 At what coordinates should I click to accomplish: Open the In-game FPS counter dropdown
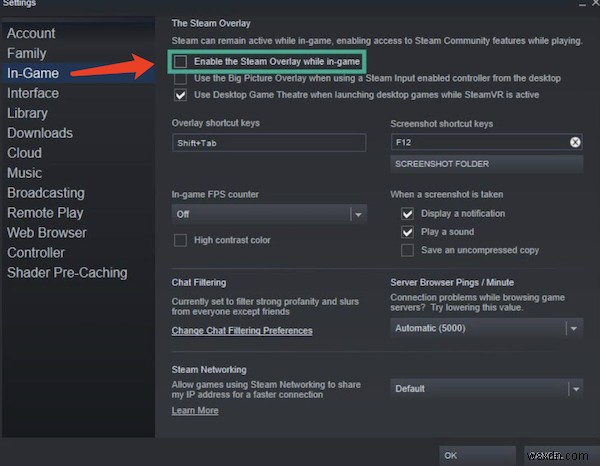(269, 214)
